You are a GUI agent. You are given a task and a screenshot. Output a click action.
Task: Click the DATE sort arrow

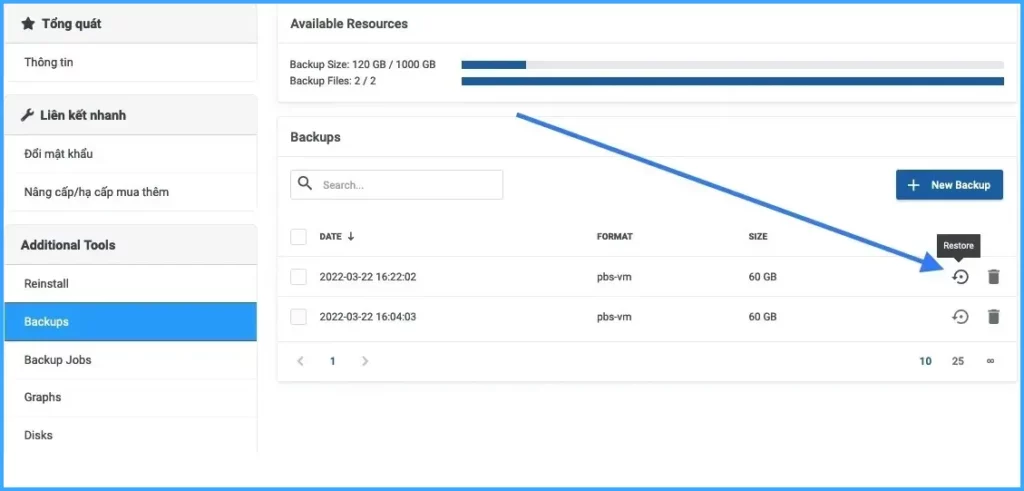tap(351, 236)
